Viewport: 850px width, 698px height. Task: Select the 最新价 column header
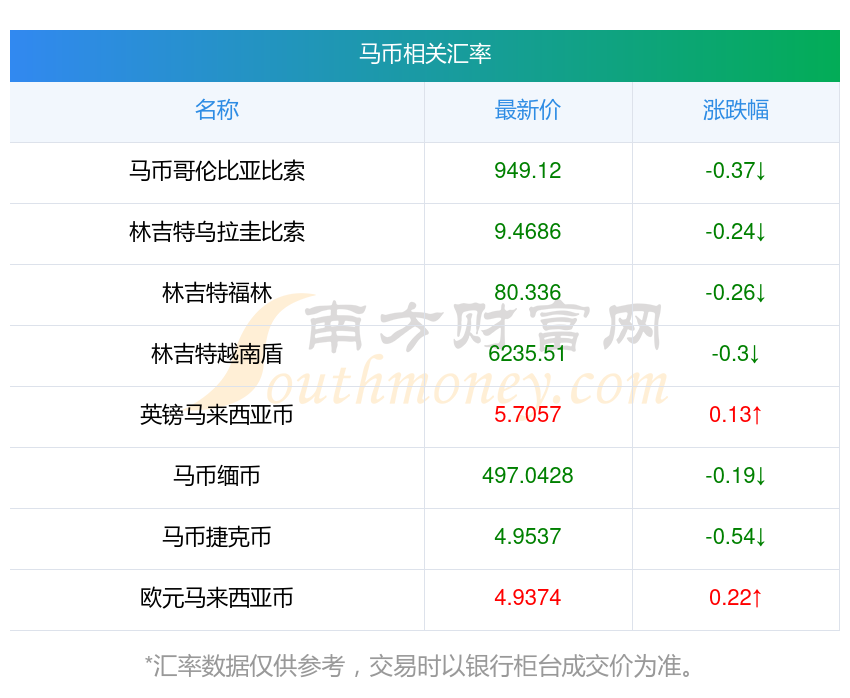527,110
